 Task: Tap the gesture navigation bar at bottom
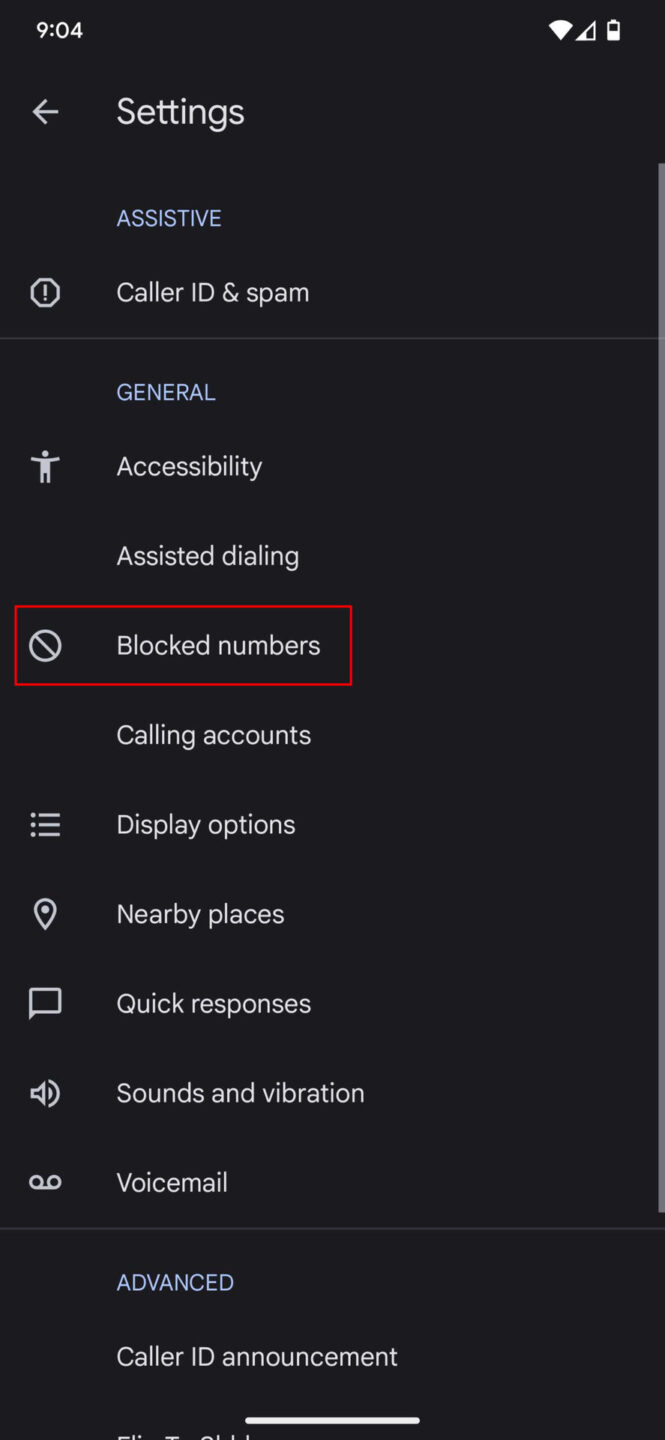click(x=332, y=1420)
